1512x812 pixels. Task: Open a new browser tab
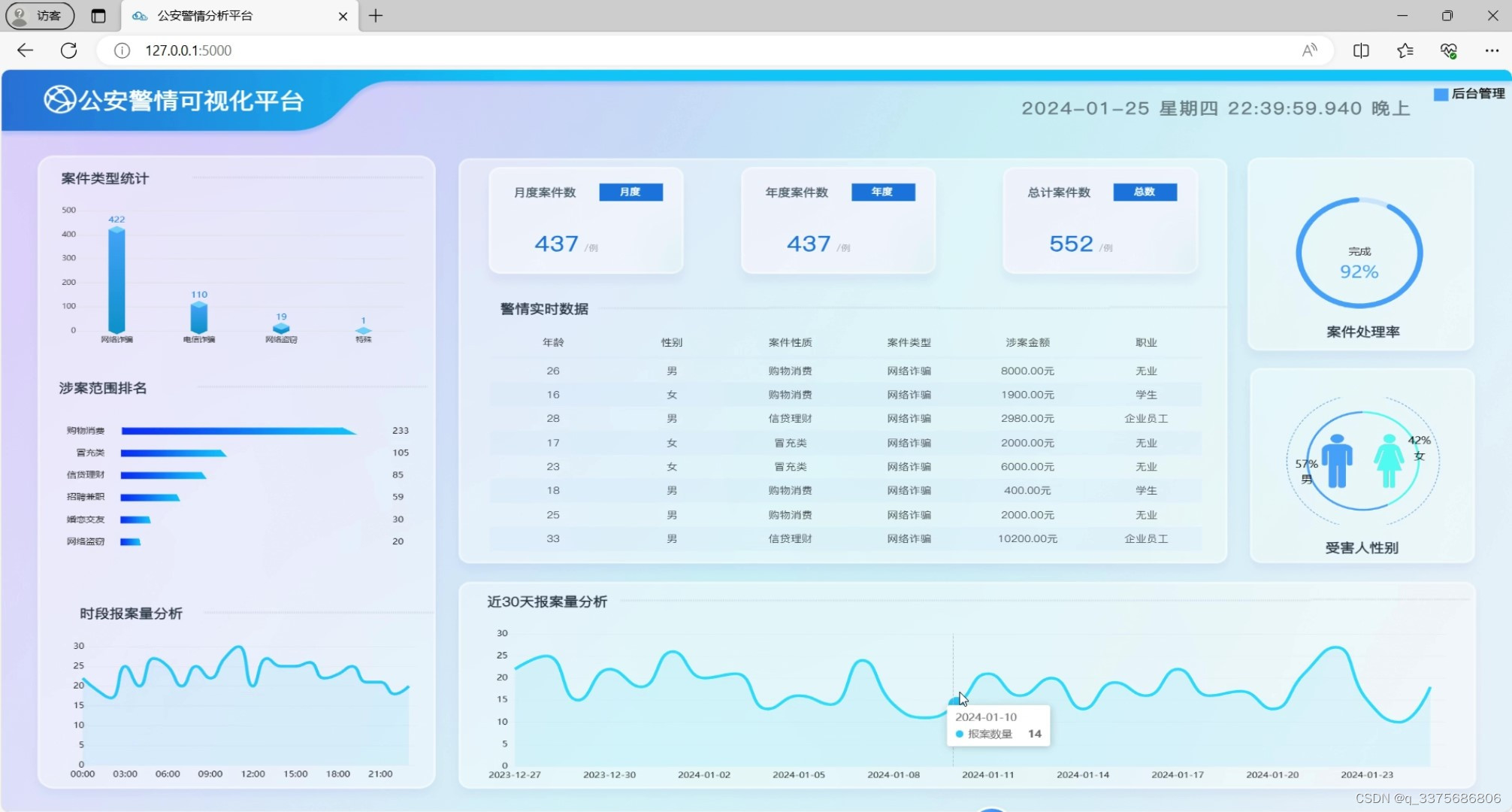(x=376, y=16)
